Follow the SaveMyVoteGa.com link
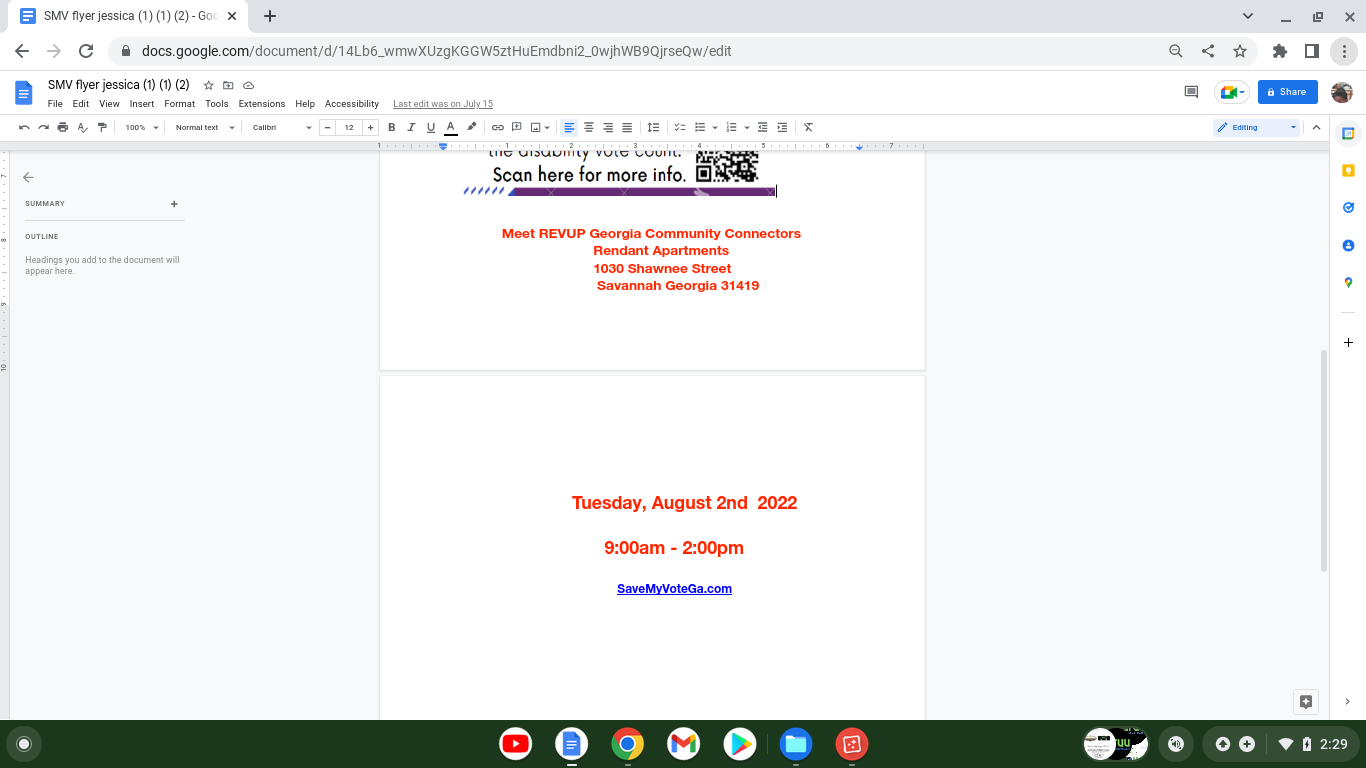Viewport: 1366px width, 768px height. [x=674, y=589]
